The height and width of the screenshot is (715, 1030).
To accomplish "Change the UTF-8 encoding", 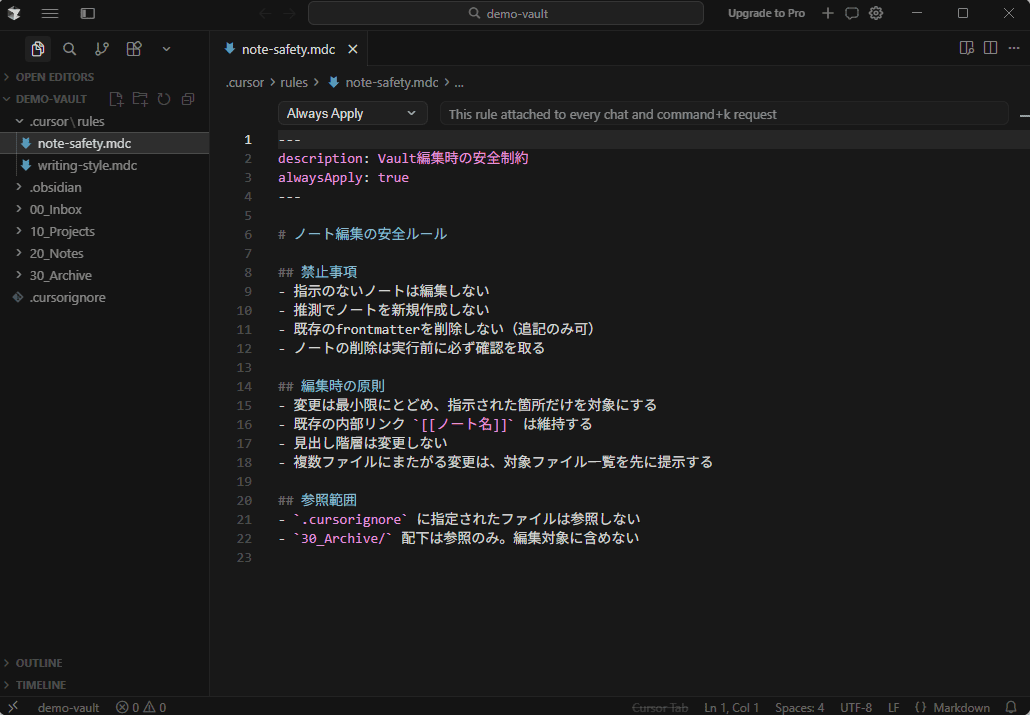I will (855, 707).
